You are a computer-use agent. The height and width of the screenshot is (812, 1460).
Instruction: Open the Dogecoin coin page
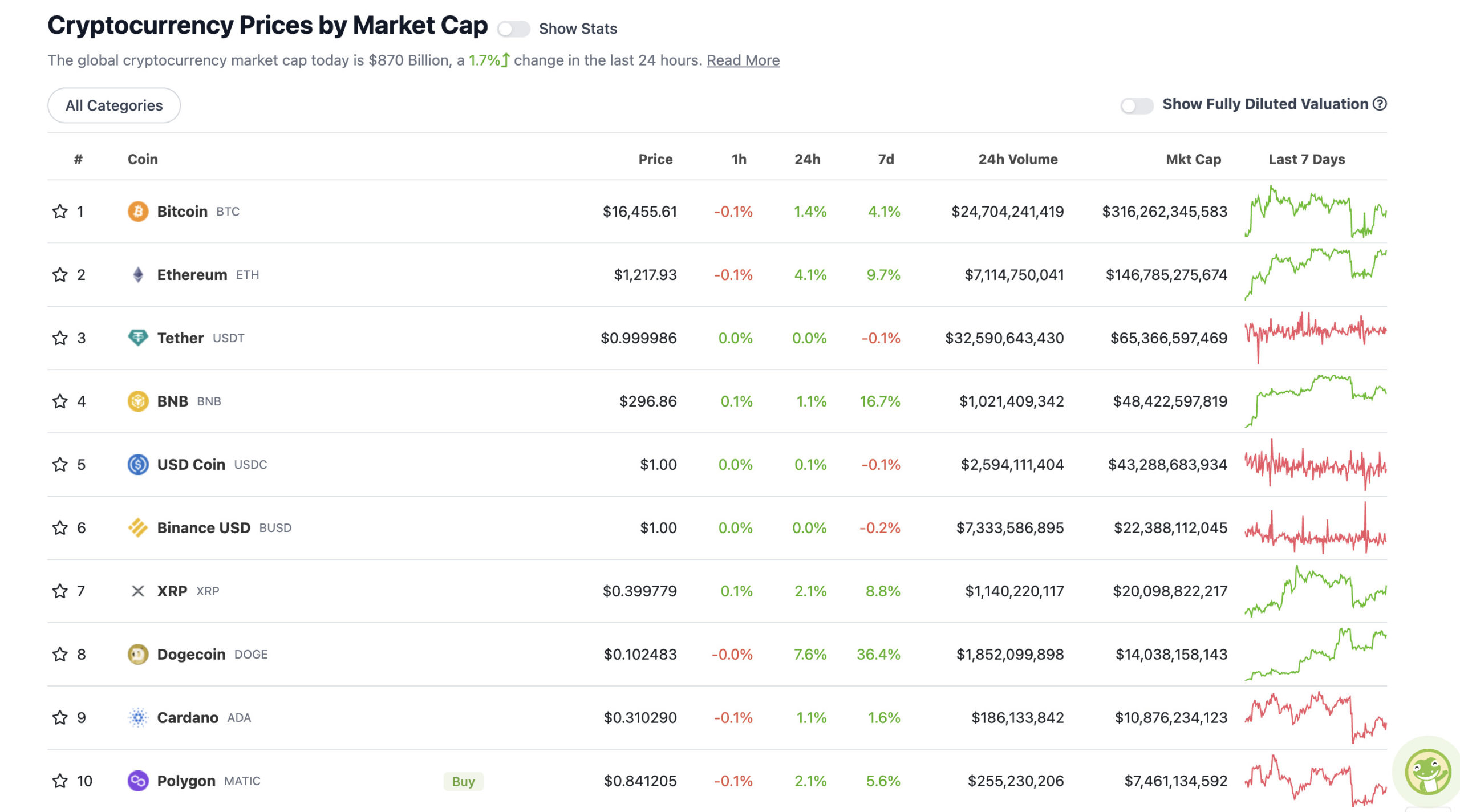pos(191,655)
